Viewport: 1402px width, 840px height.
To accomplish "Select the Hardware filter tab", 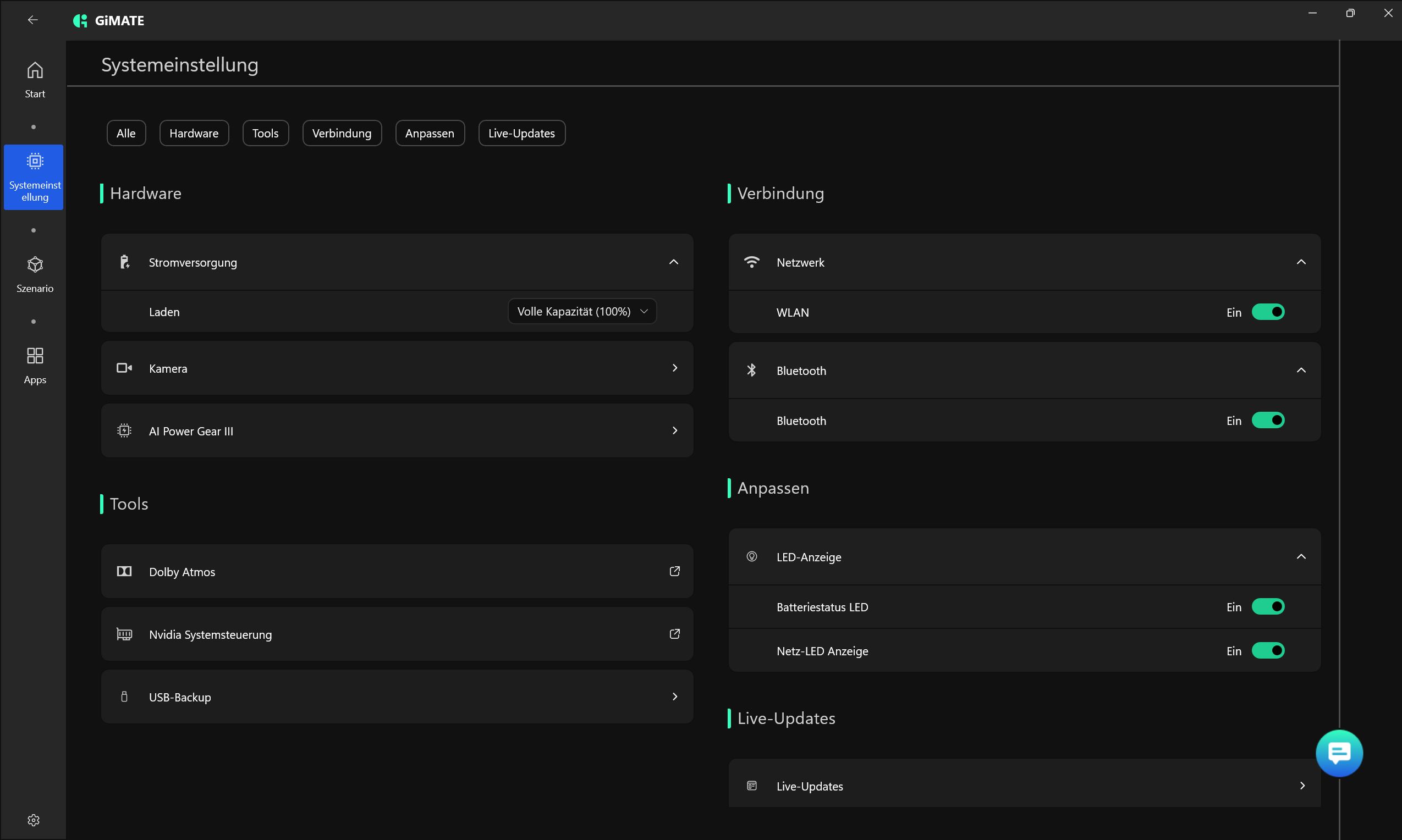I will click(x=194, y=133).
